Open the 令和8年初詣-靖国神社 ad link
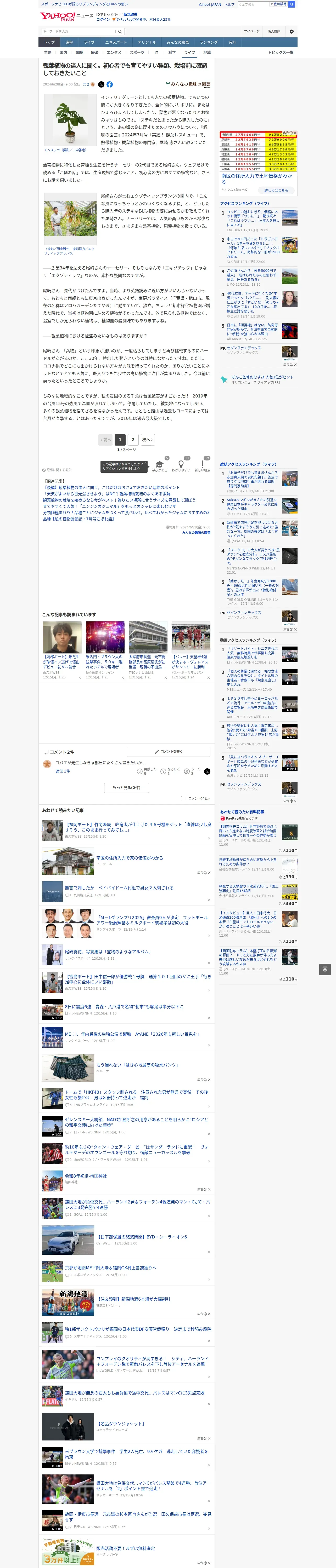Screen dimensions: 336x1568 click(86, 1176)
